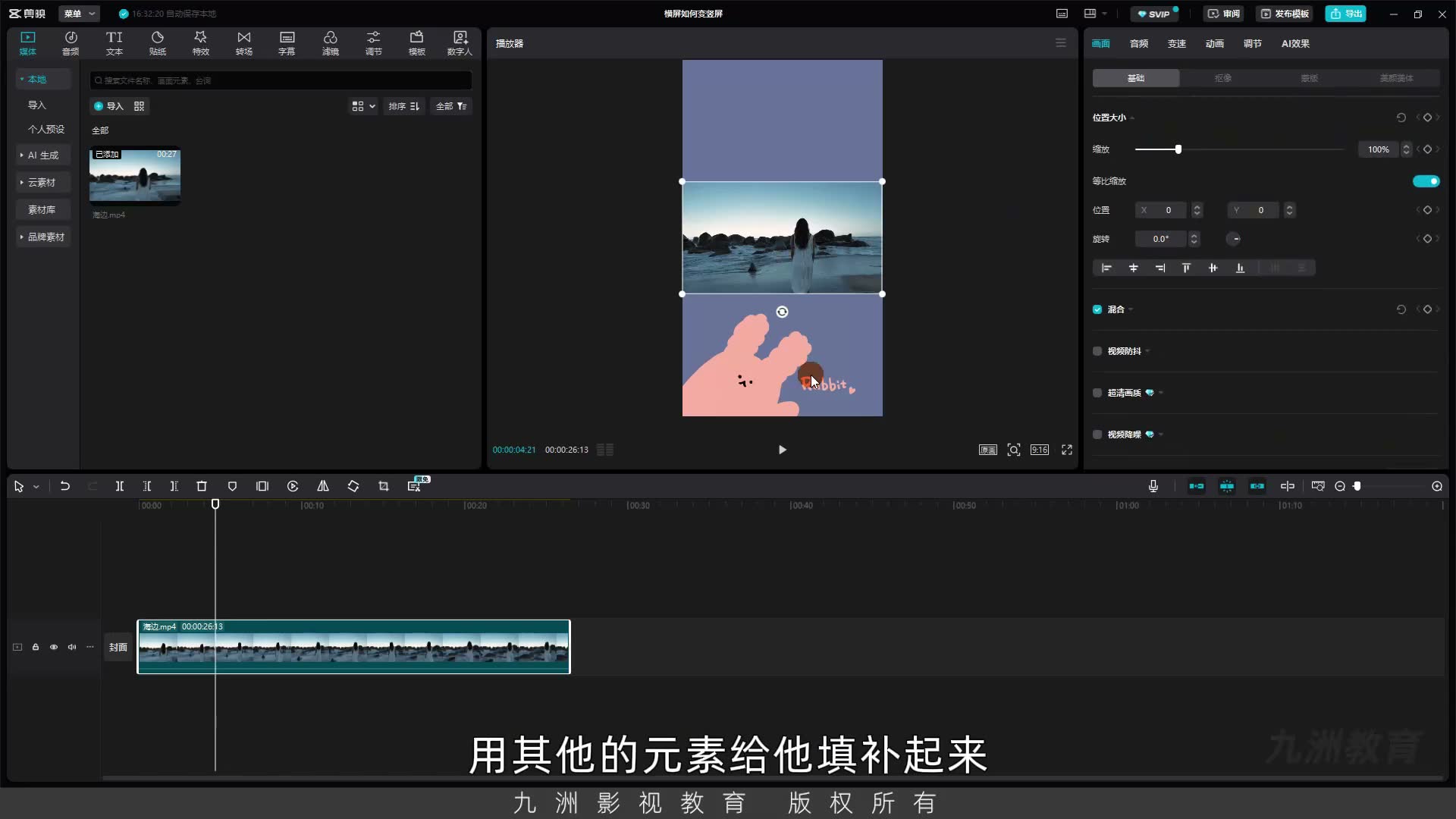This screenshot has height=819, width=1456.
Task: Enable the 视频降噪 checkbox
Action: pos(1097,435)
